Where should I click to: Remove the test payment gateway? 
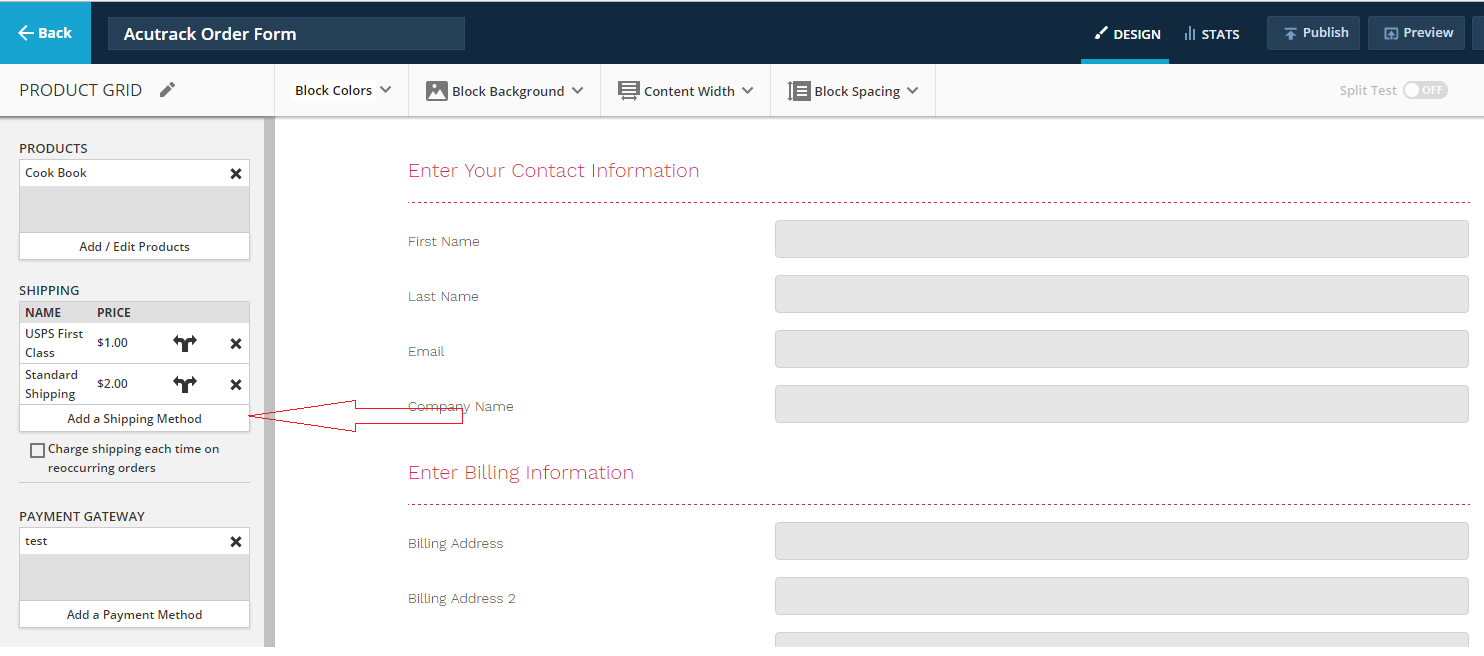(x=236, y=541)
